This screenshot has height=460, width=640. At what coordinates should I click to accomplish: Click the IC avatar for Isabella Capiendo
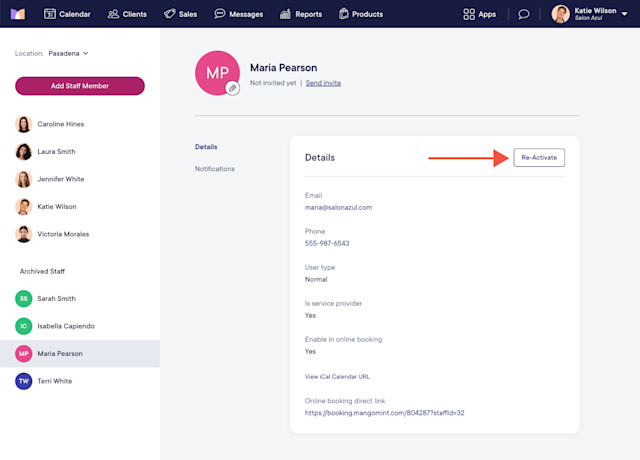[24, 326]
